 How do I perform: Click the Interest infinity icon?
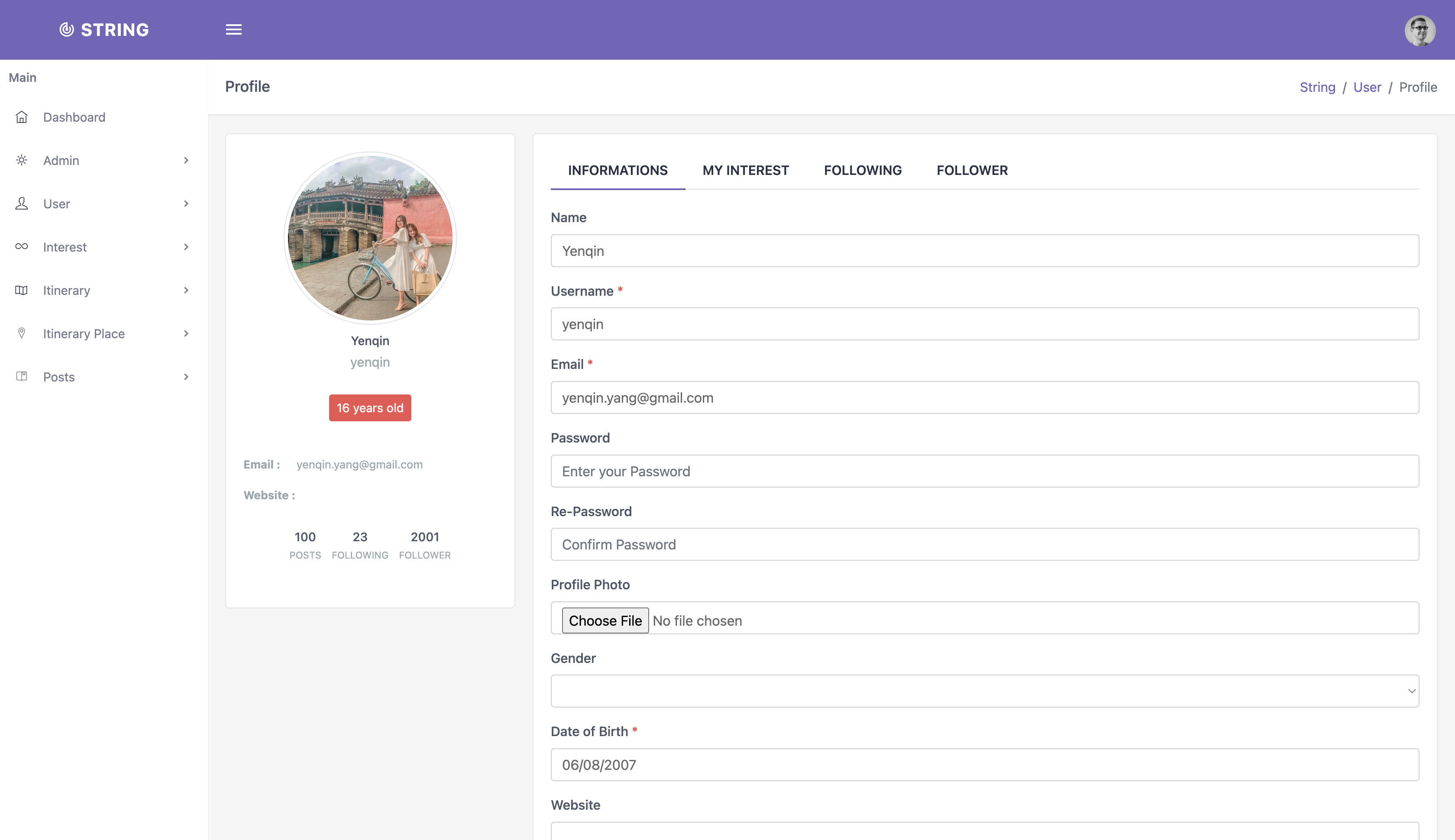pos(21,247)
